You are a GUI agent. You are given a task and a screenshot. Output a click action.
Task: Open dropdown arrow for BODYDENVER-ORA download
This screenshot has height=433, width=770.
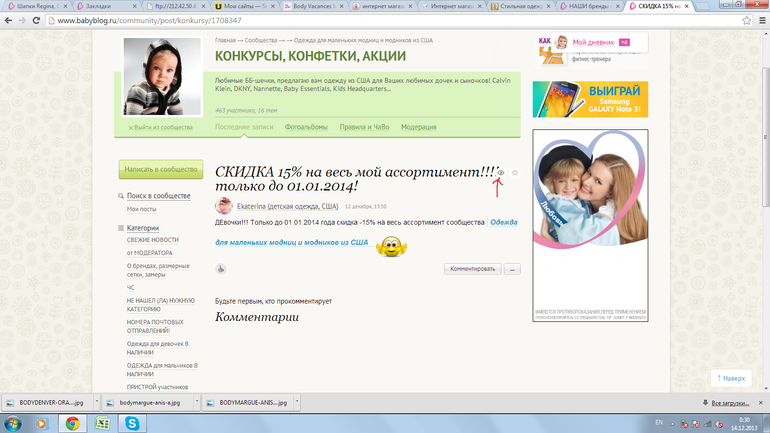[x=95, y=403]
